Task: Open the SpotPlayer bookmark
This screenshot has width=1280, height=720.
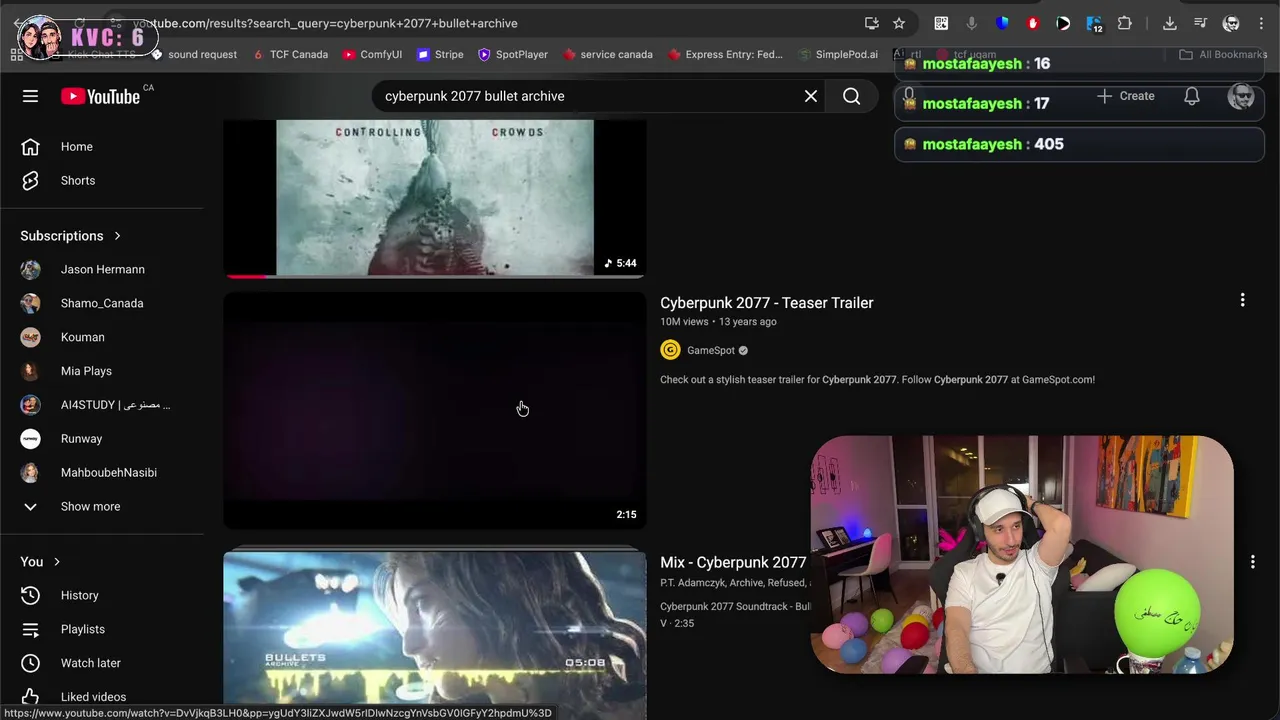Action: point(513,55)
